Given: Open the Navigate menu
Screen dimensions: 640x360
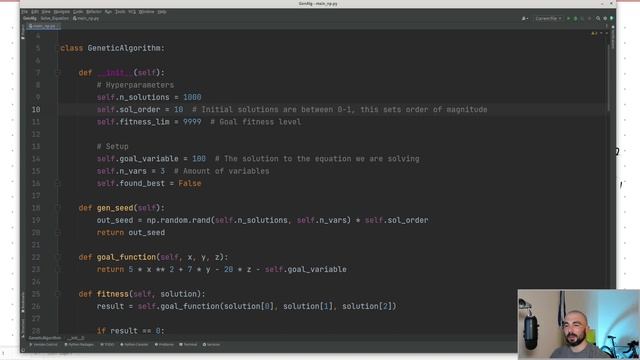Looking at the screenshot, I should (62, 12).
